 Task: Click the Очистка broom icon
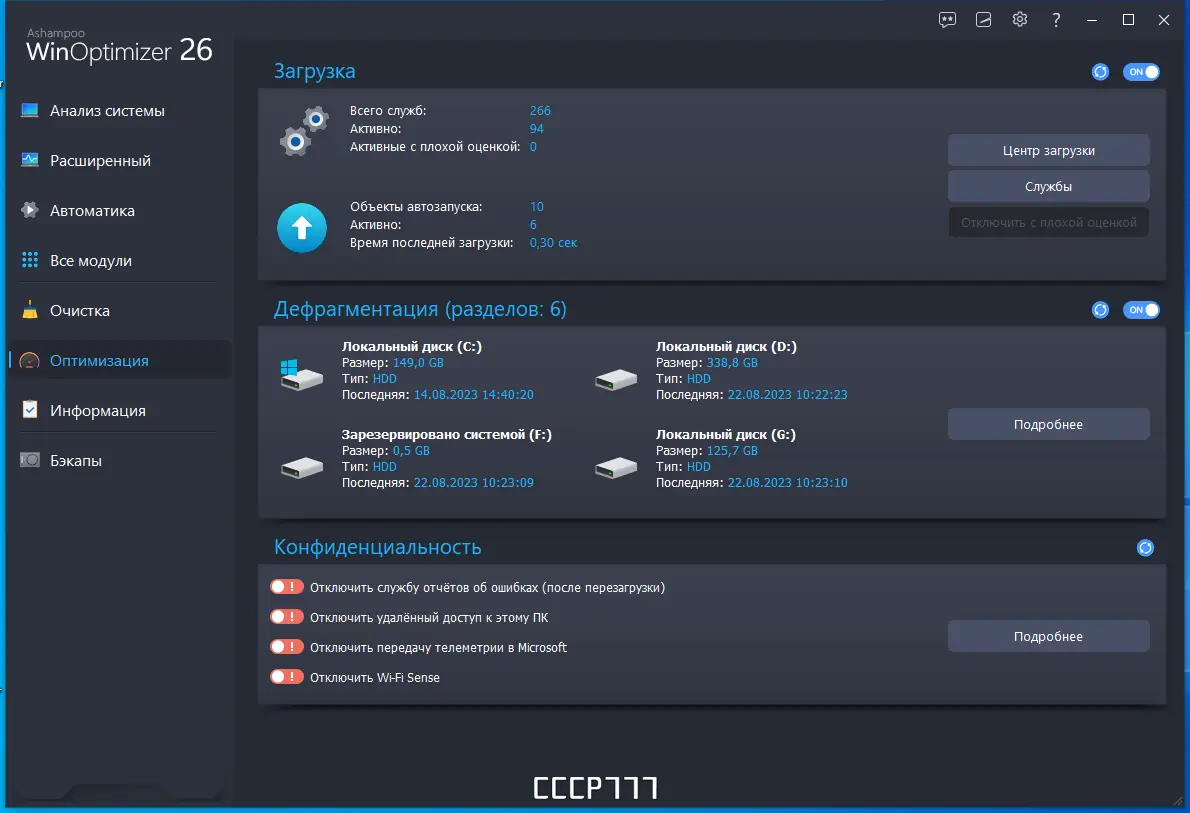click(30, 310)
